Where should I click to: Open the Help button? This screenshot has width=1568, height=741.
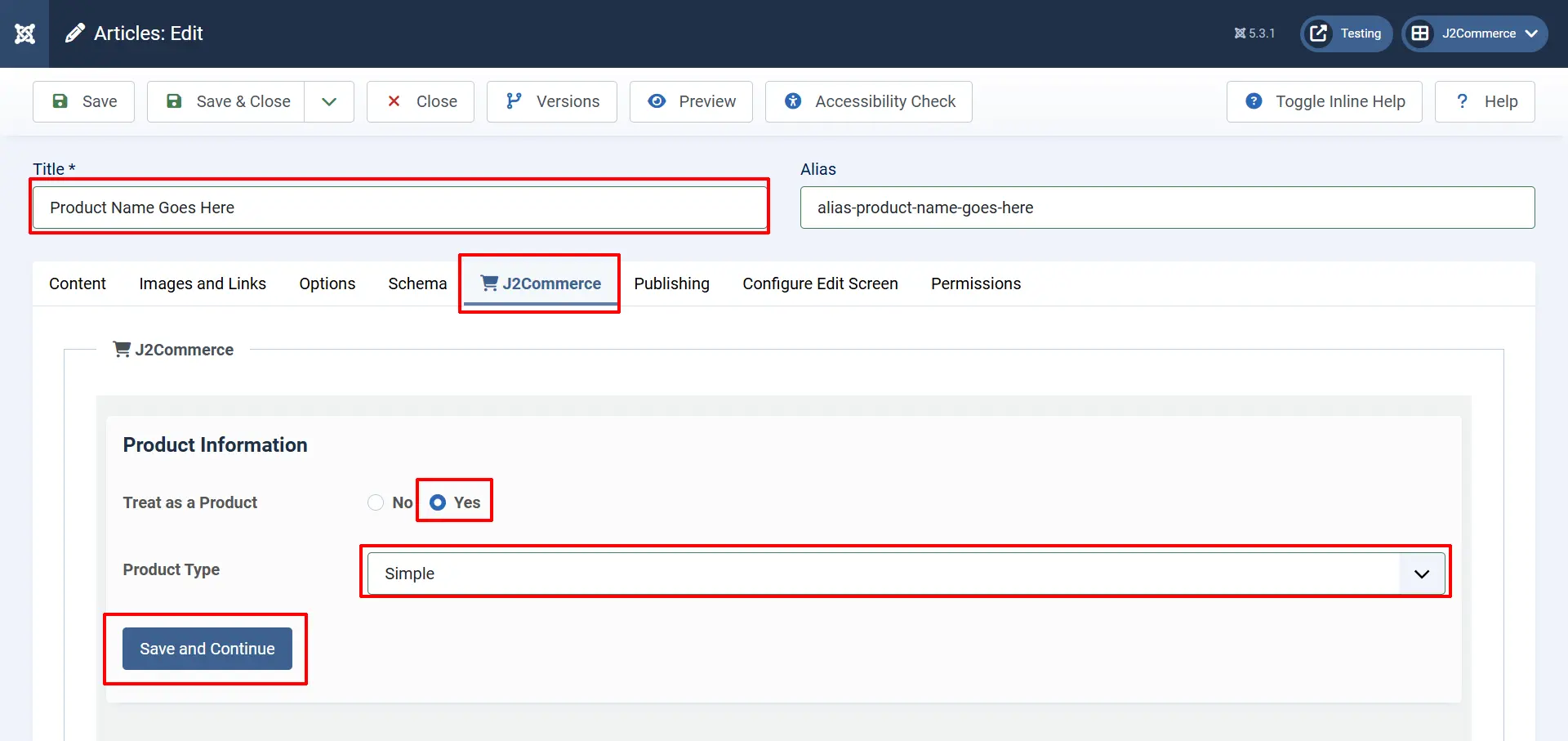[1485, 101]
